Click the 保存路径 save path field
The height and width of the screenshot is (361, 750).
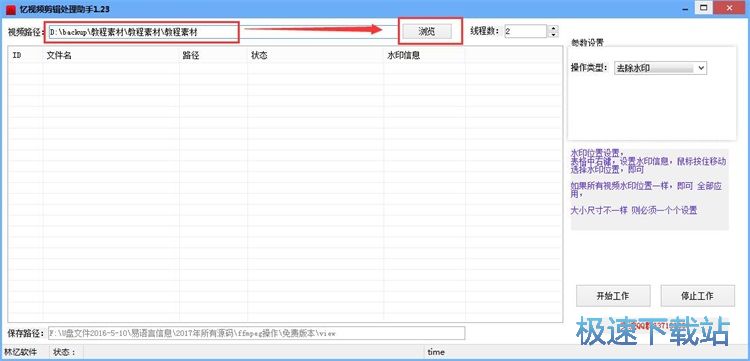[x=256, y=333]
